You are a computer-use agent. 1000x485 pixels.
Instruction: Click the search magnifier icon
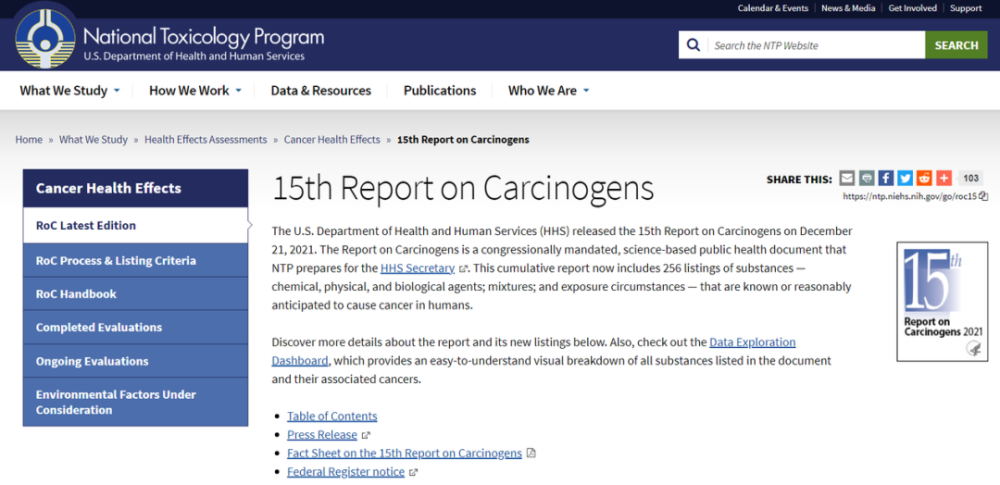(x=693, y=45)
